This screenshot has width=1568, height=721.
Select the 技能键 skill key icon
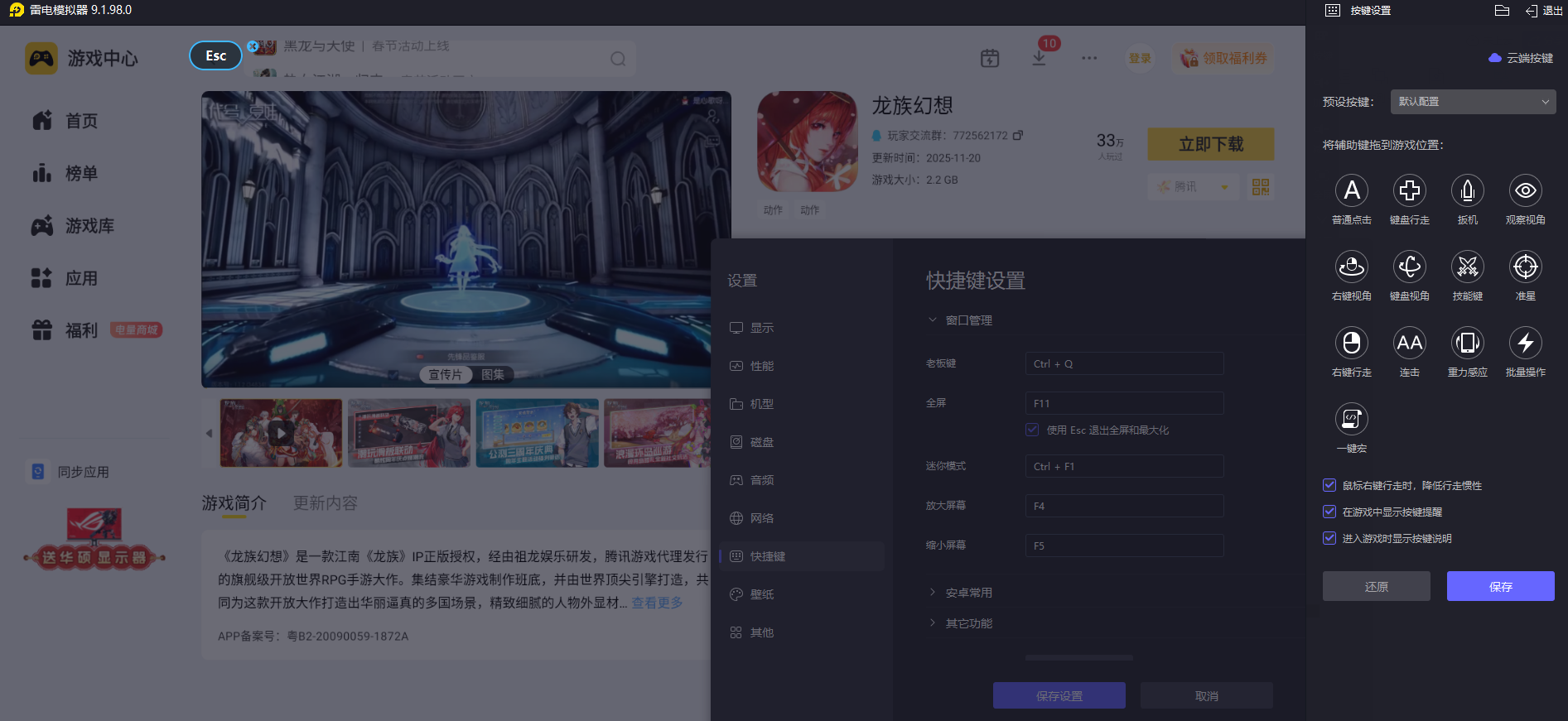click(1468, 267)
